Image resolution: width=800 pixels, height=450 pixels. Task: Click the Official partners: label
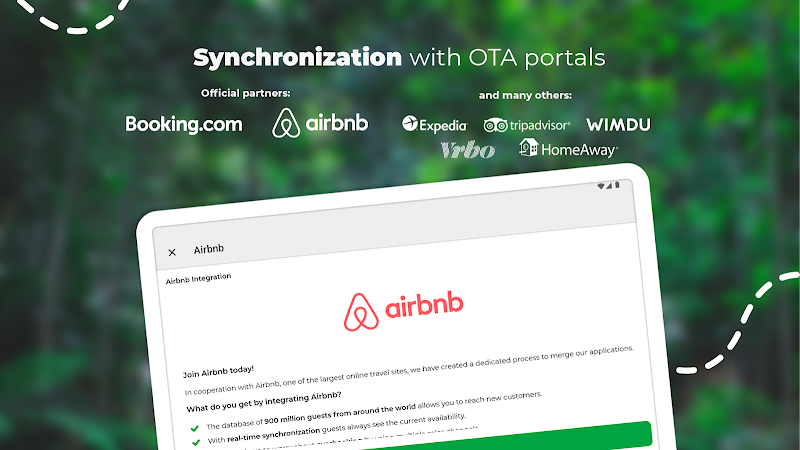[245, 93]
